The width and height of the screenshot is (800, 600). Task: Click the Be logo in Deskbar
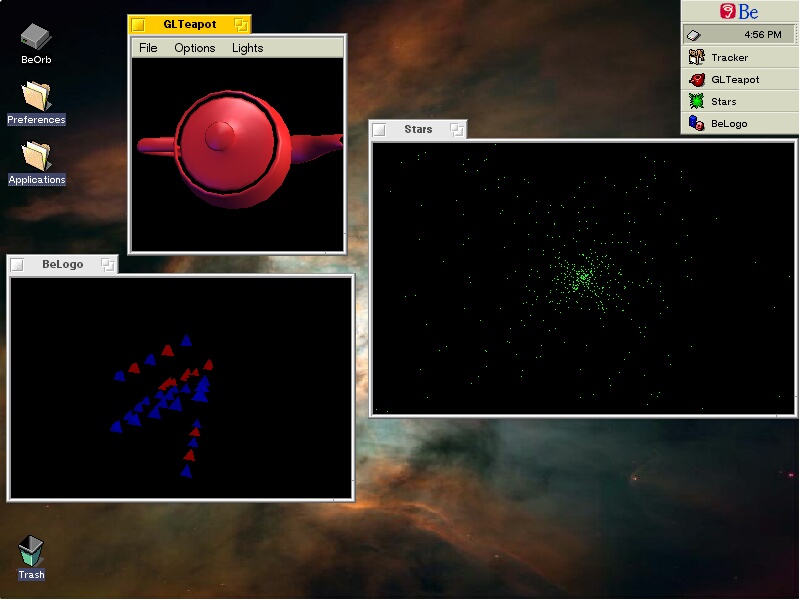tap(739, 11)
